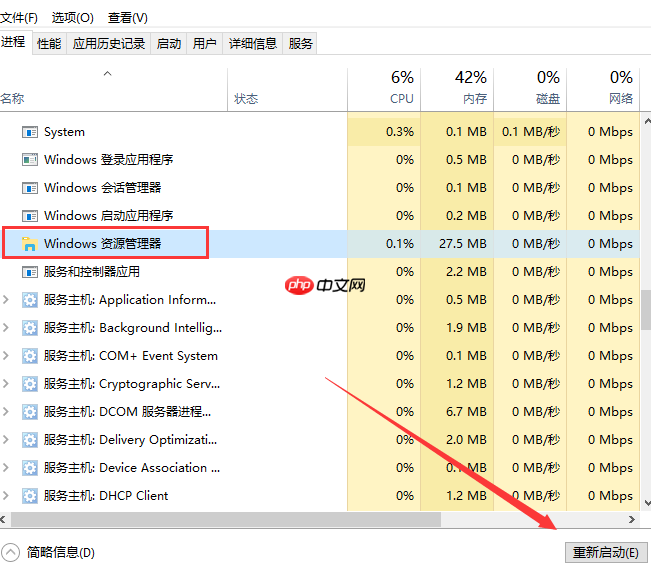The height and width of the screenshot is (571, 651).
Task: Expand 服务主机: Application Inform... row
Action: (x=6, y=300)
